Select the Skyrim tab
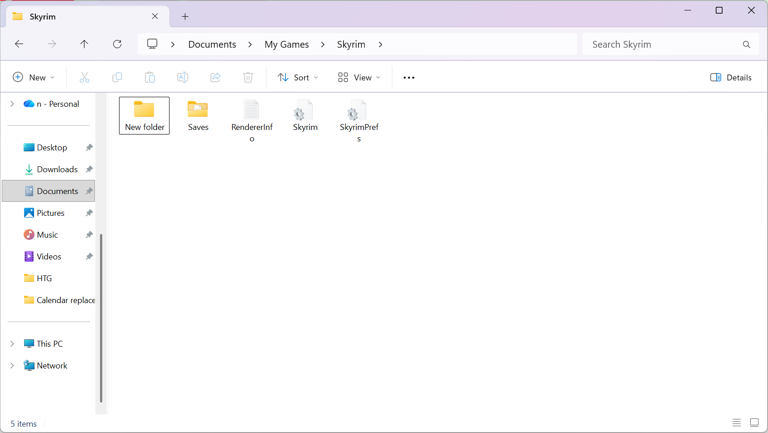Image resolution: width=768 pixels, height=433 pixels. coord(80,16)
